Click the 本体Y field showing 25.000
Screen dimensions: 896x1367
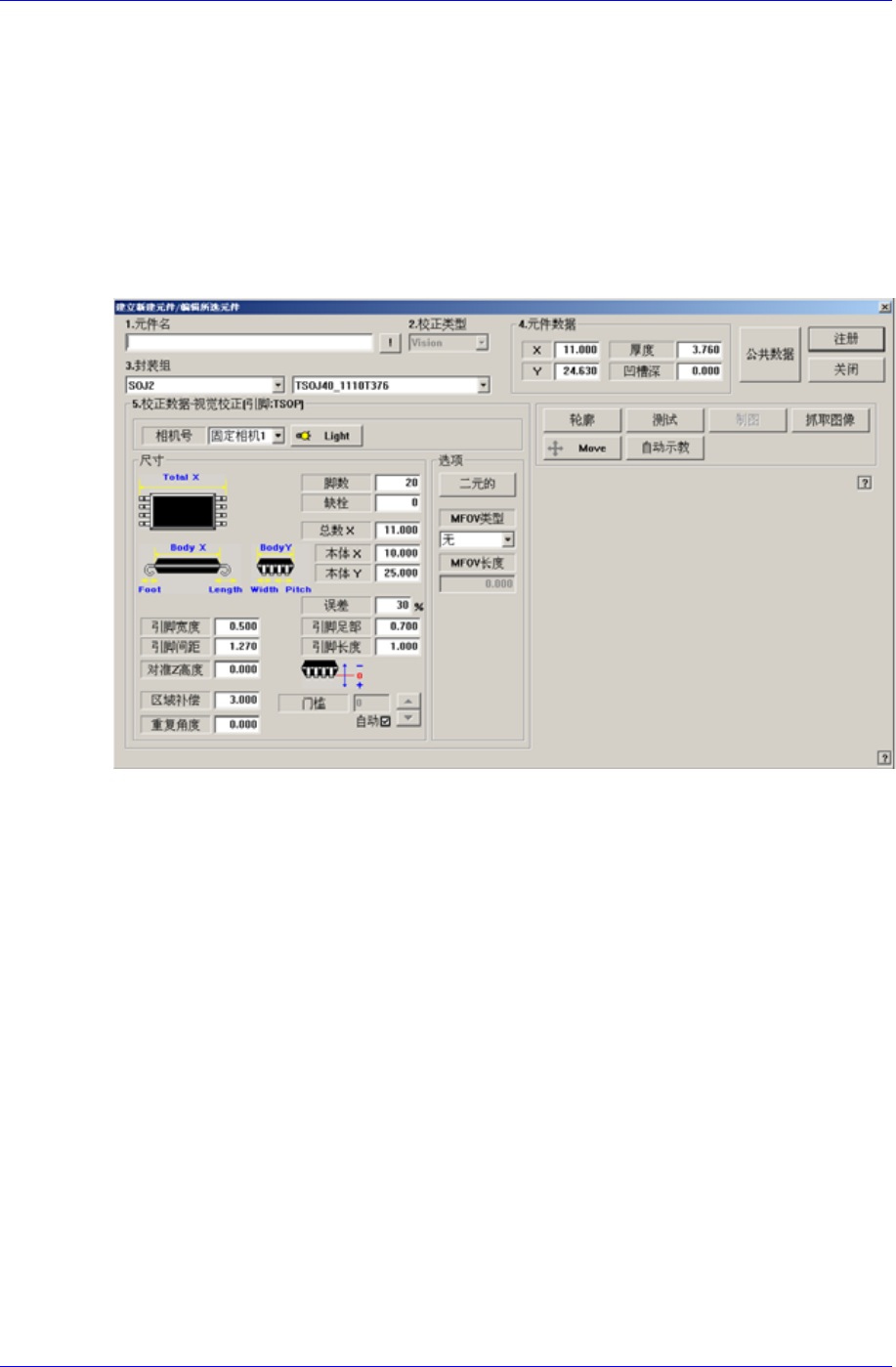tap(399, 573)
